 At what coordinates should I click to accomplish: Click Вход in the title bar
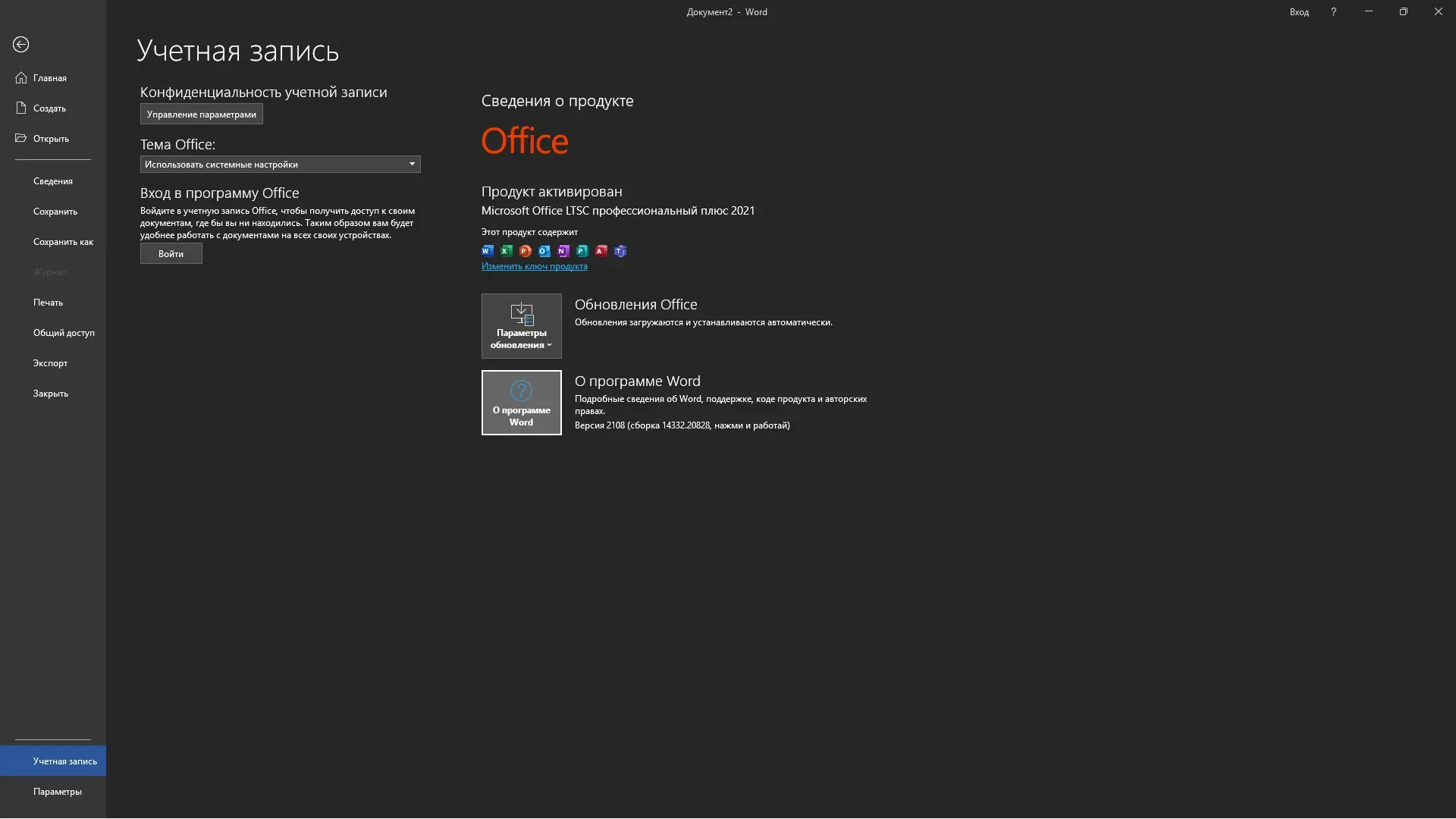pyautogui.click(x=1298, y=12)
